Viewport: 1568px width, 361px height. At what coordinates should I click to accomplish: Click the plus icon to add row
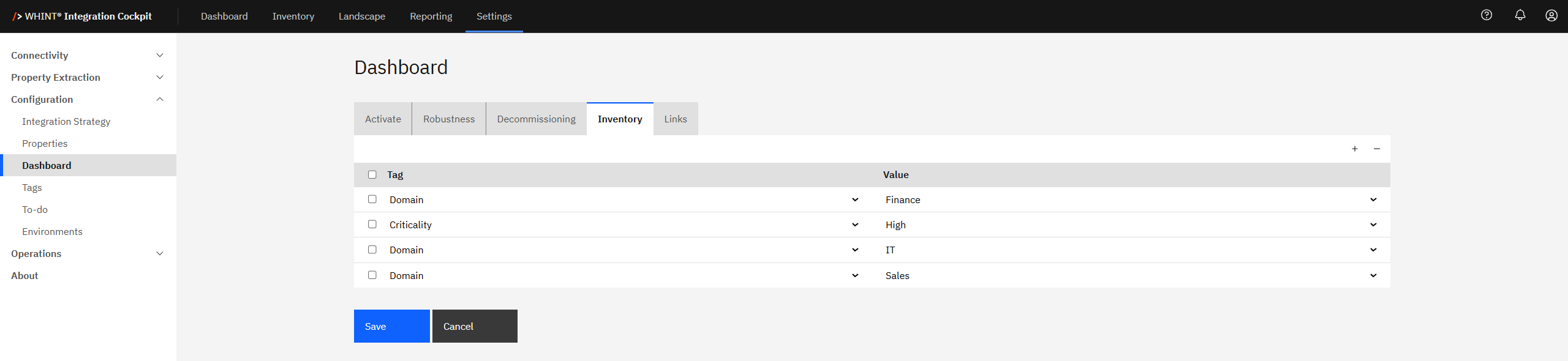[x=1355, y=149]
